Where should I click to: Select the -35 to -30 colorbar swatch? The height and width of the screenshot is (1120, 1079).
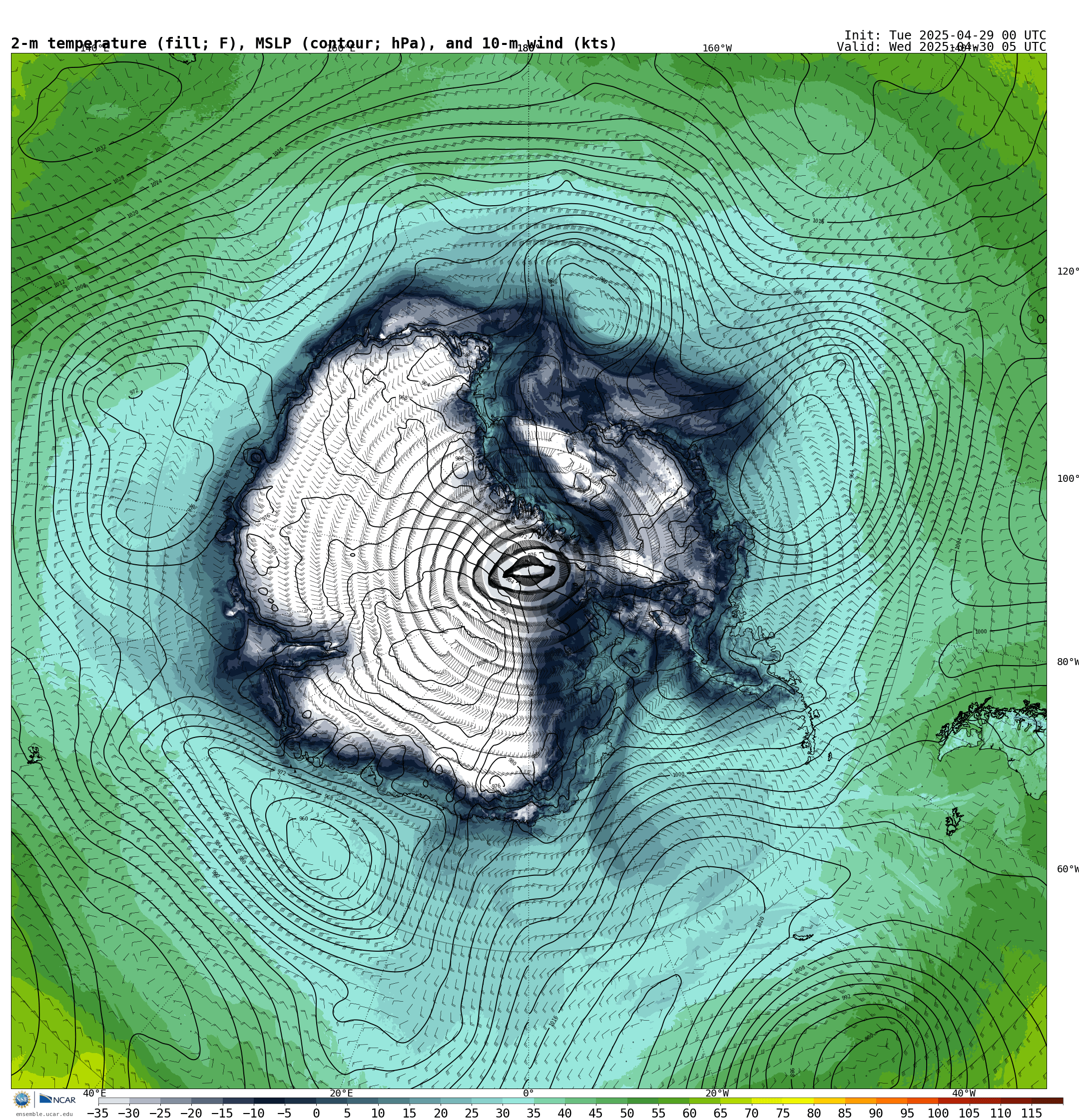pos(114,1101)
